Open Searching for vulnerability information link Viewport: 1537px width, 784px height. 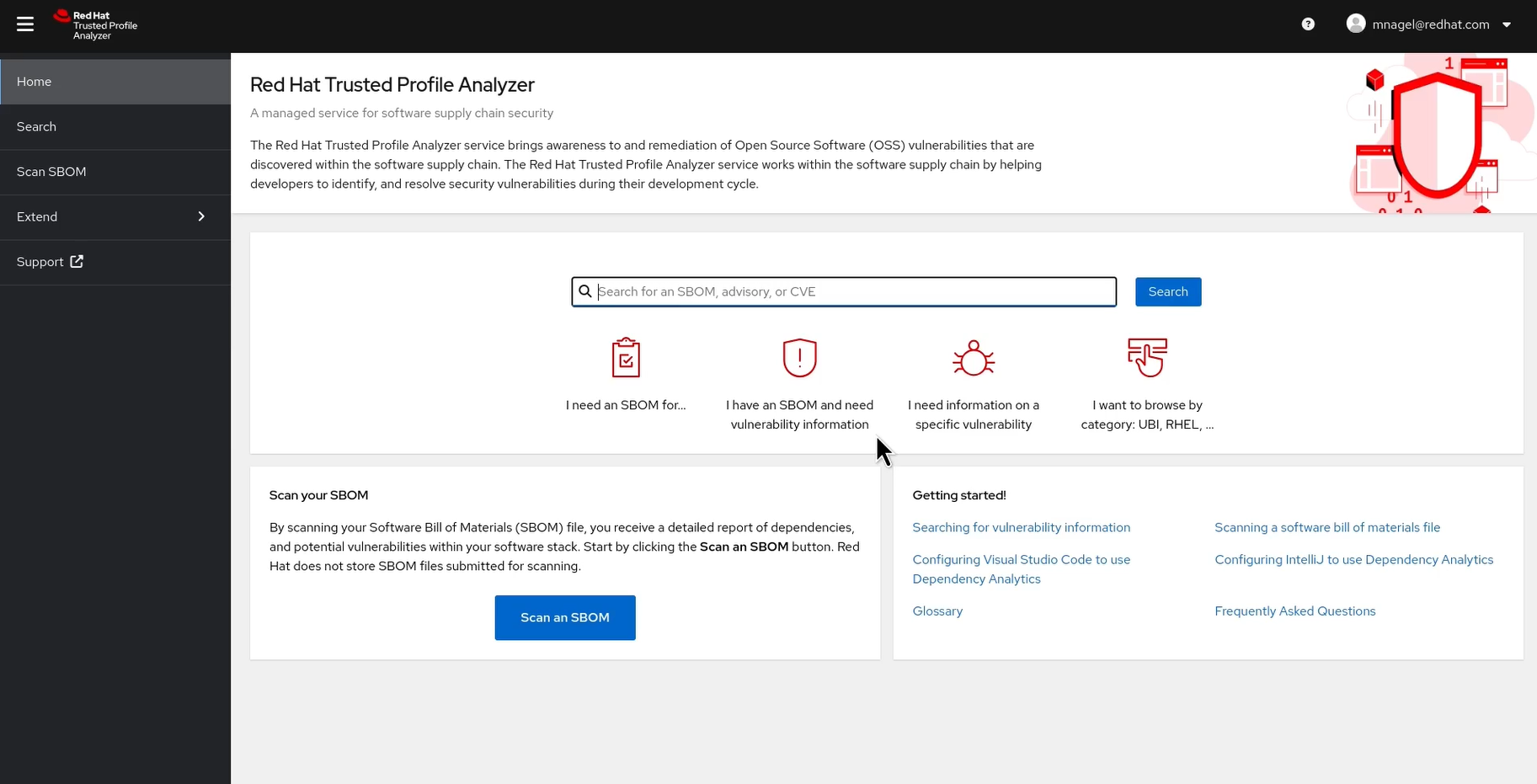1022,528
